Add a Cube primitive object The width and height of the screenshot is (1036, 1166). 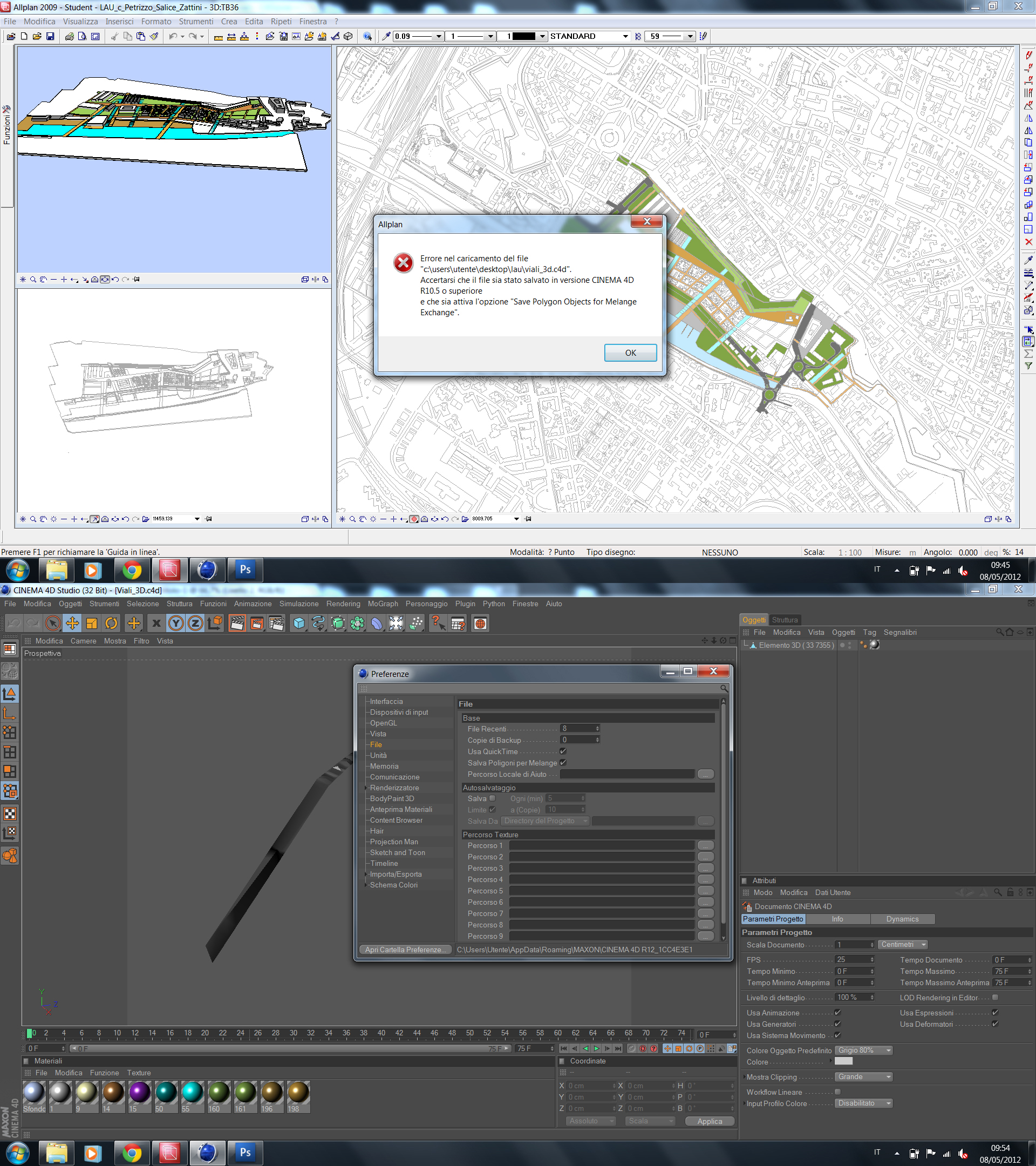click(299, 623)
